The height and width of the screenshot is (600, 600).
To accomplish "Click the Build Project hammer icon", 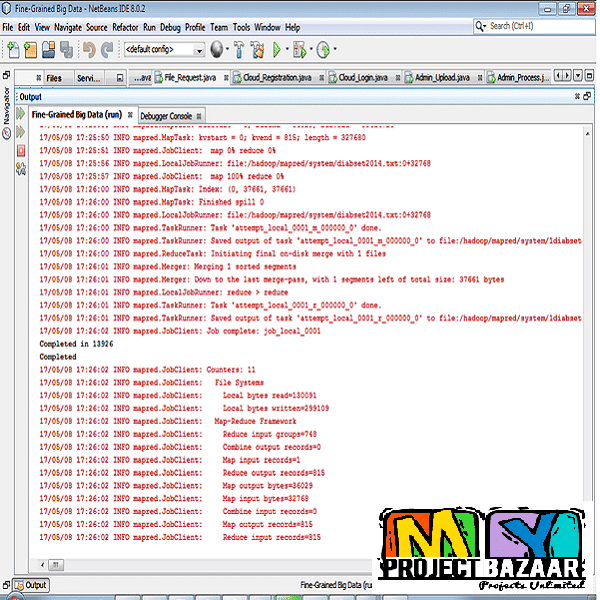I will pyautogui.click(x=239, y=48).
